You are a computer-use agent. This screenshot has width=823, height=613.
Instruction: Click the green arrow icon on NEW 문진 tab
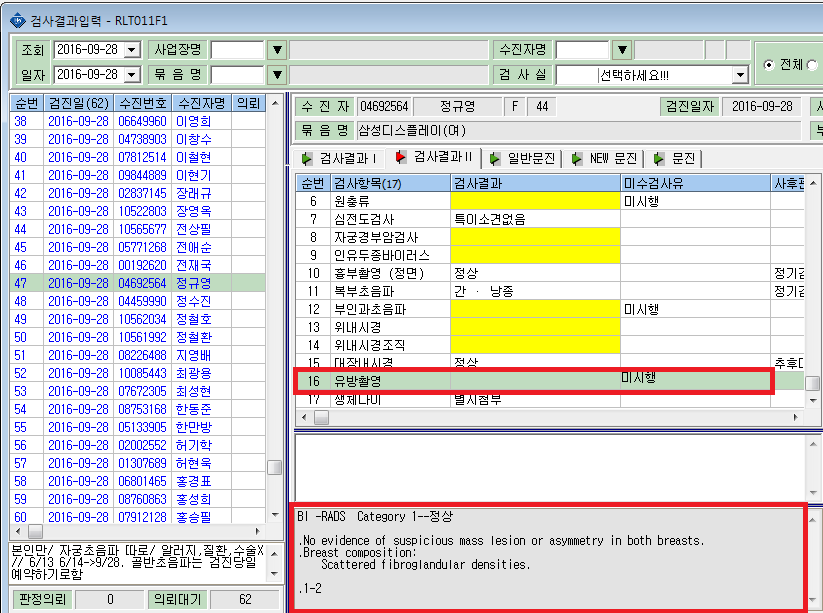577,158
